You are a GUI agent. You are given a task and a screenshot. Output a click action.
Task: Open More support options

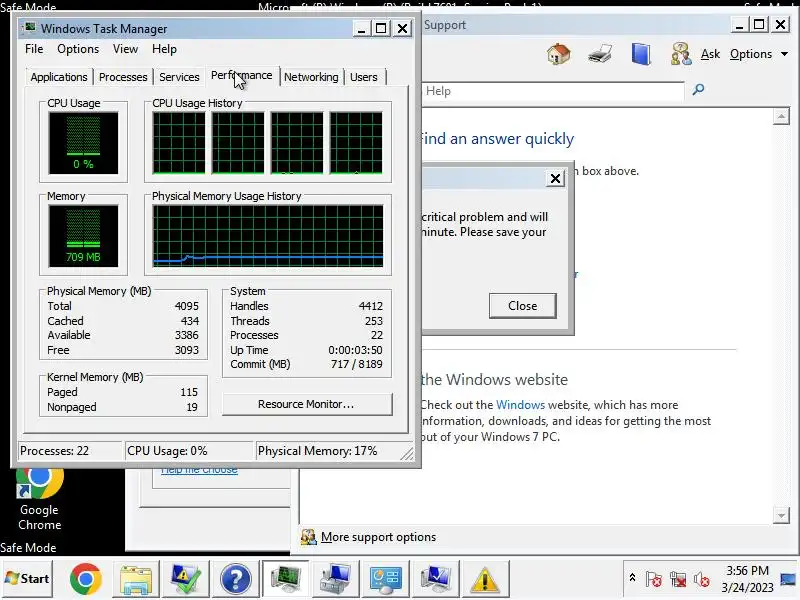[378, 537]
